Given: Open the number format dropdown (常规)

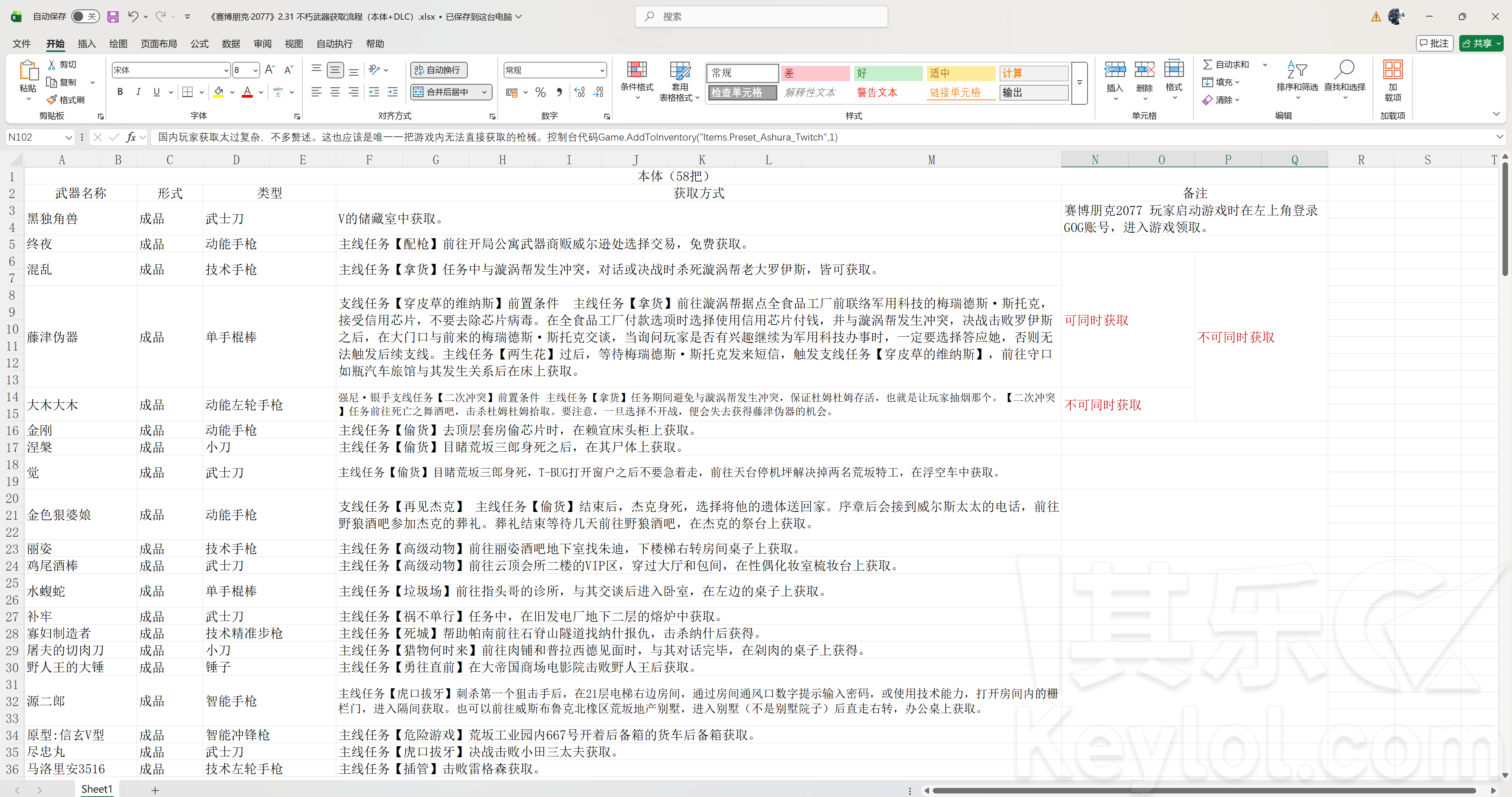Looking at the screenshot, I should tap(602, 70).
